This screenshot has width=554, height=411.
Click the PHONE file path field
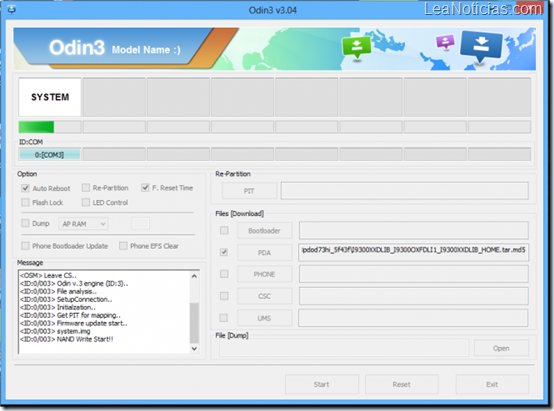click(414, 274)
